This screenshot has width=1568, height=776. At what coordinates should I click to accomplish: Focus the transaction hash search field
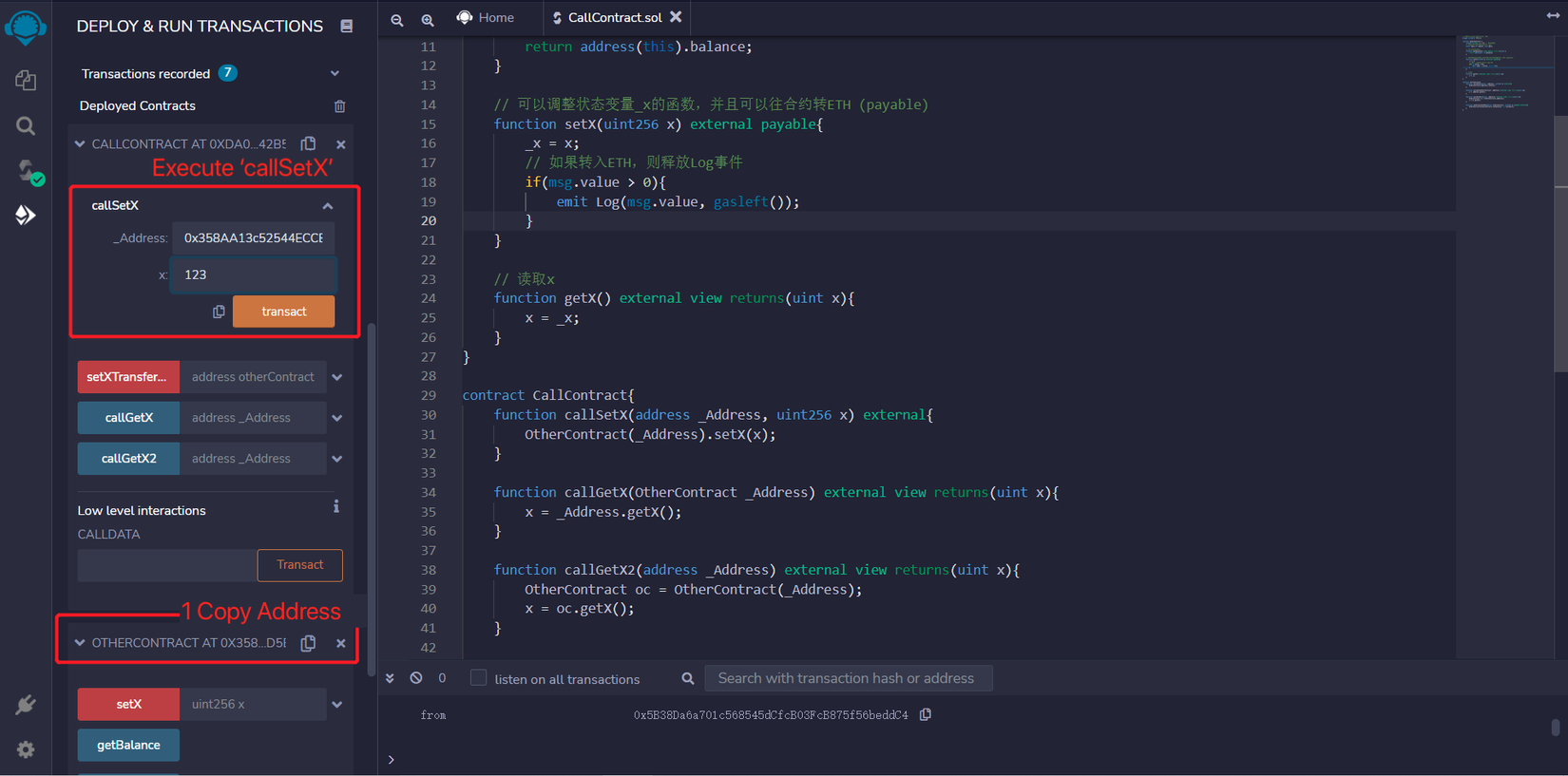pos(848,678)
